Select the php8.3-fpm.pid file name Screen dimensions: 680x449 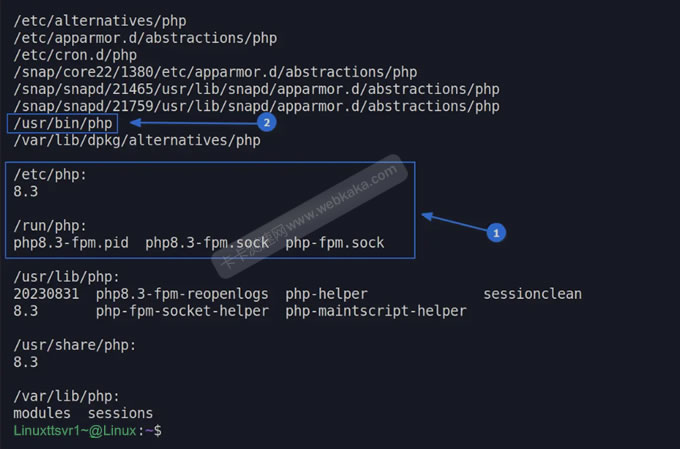71,243
